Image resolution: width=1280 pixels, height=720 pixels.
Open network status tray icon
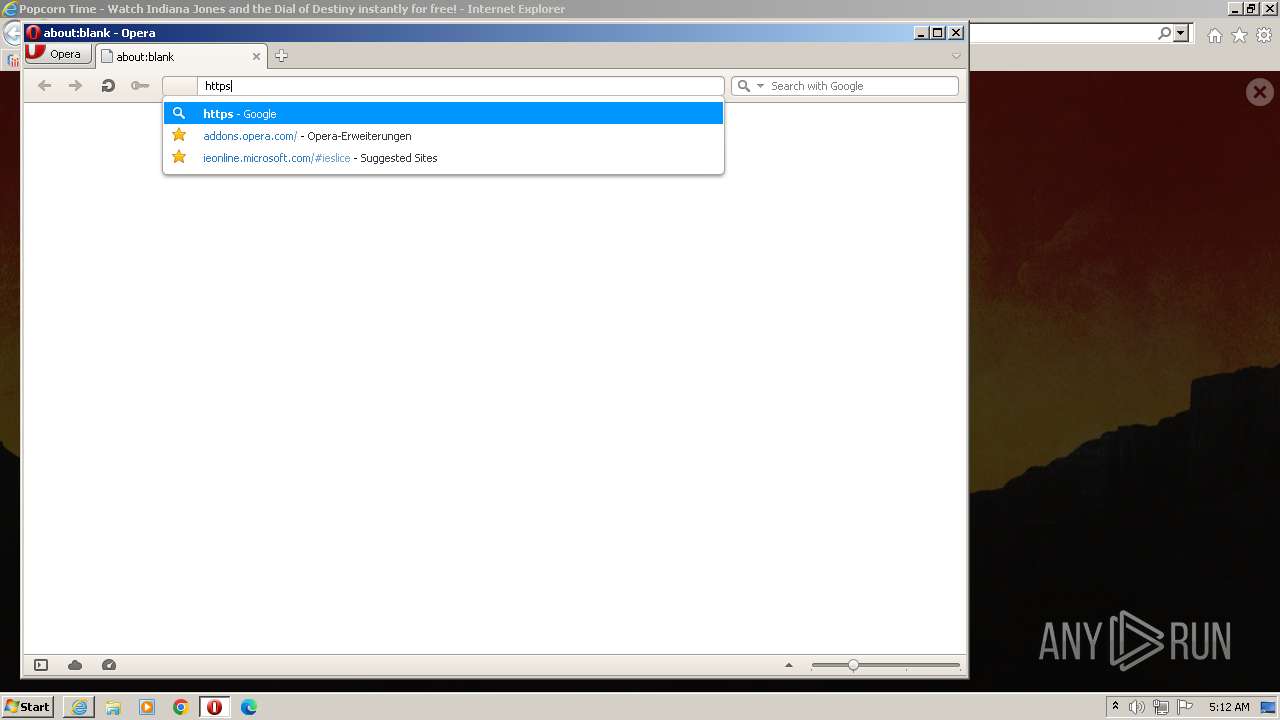[1161, 707]
